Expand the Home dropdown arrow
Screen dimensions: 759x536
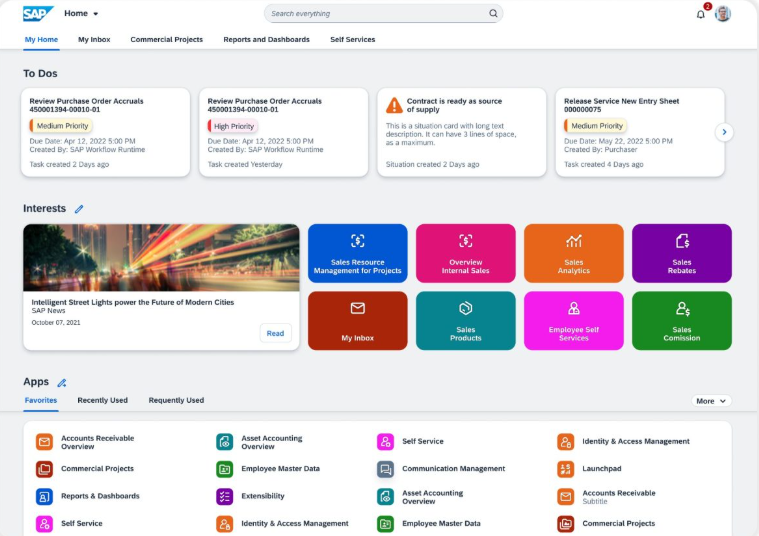pos(95,14)
